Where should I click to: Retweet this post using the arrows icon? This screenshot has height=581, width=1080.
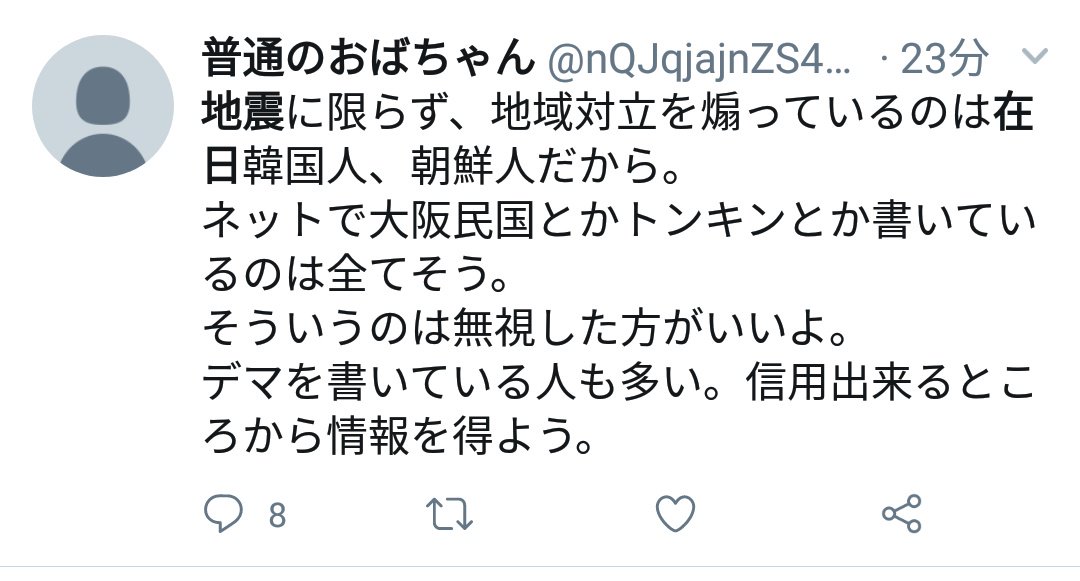point(449,514)
